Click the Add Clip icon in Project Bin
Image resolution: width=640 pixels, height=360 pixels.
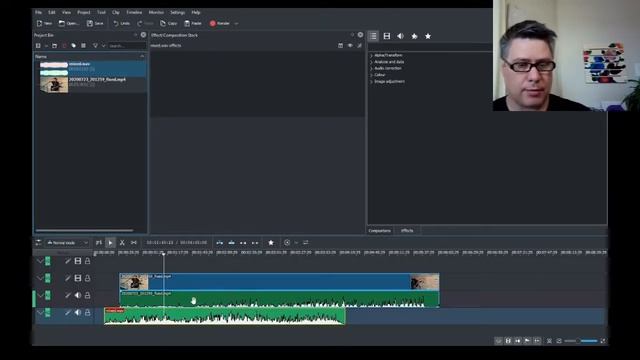coord(38,46)
